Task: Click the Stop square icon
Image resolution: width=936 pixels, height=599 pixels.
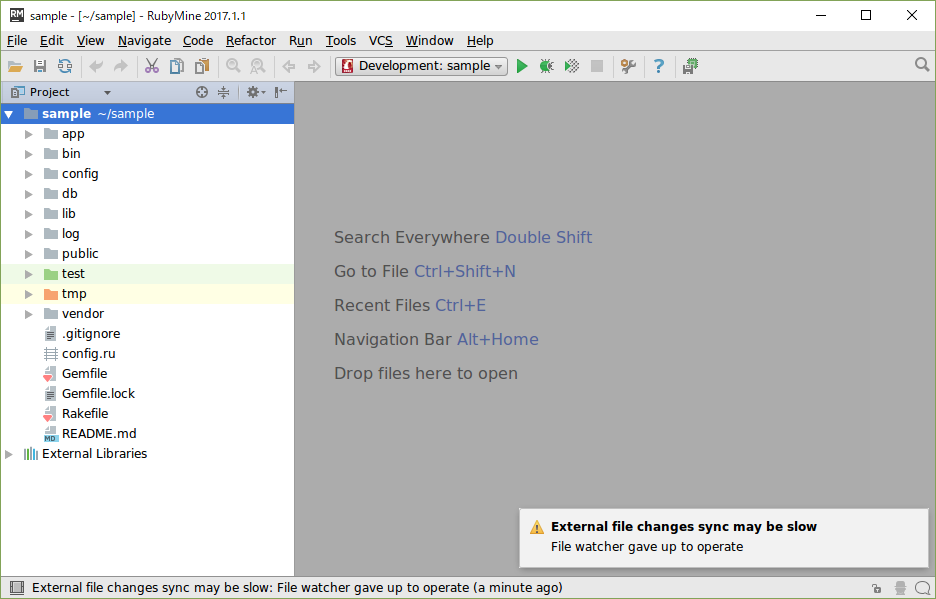Action: tap(597, 66)
